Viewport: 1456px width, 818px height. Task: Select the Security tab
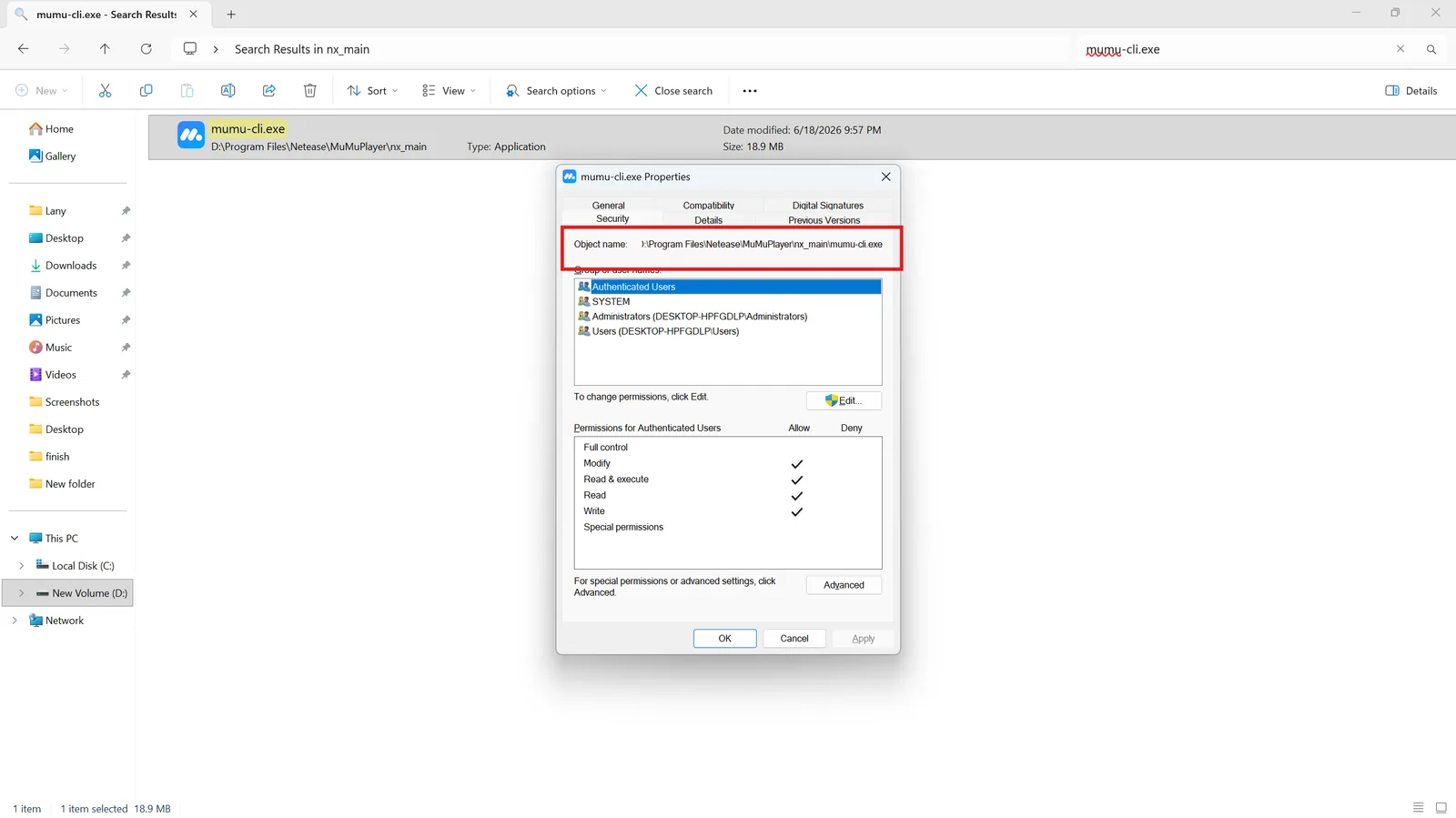(x=612, y=218)
